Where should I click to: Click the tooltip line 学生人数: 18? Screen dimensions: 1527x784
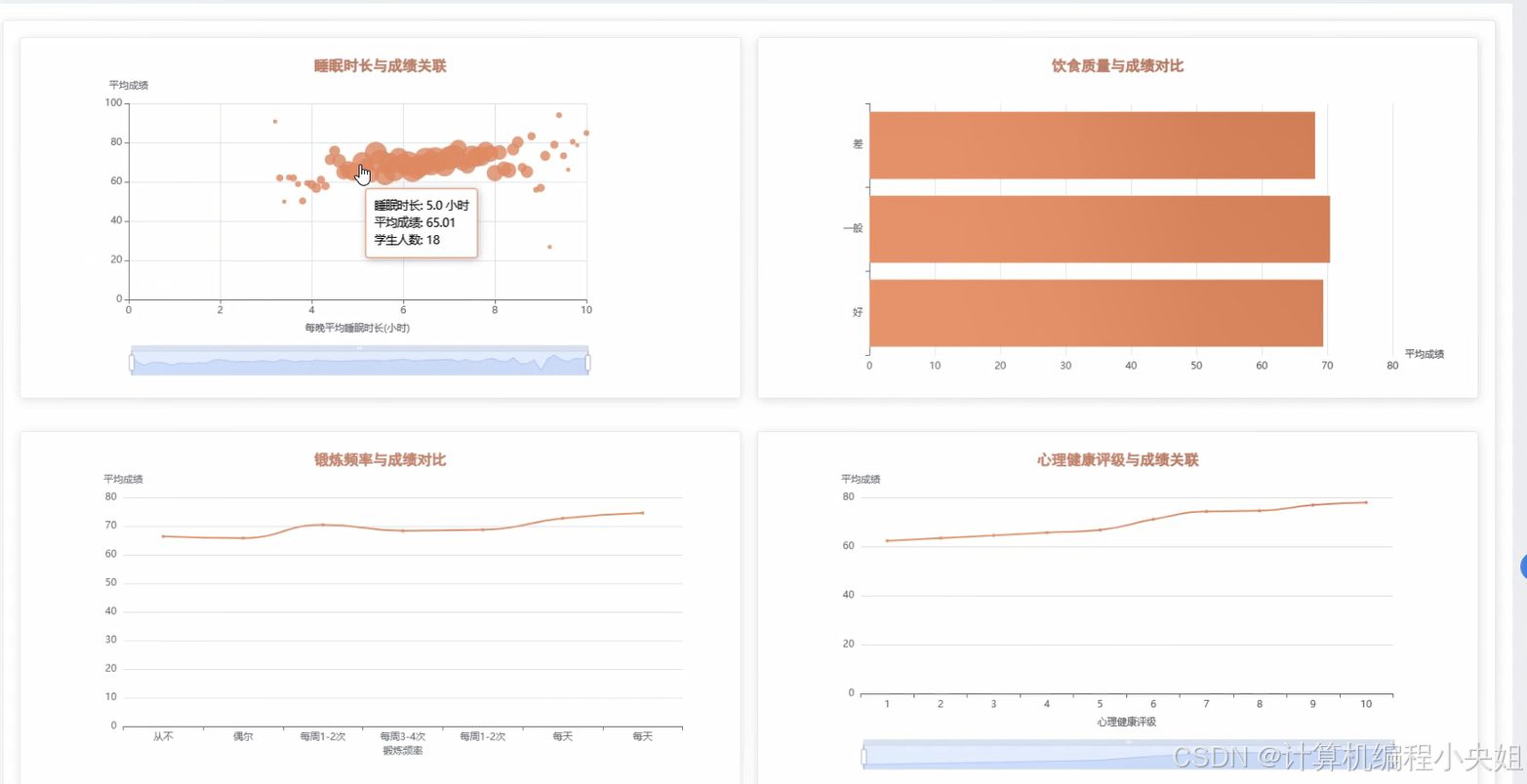click(x=407, y=240)
